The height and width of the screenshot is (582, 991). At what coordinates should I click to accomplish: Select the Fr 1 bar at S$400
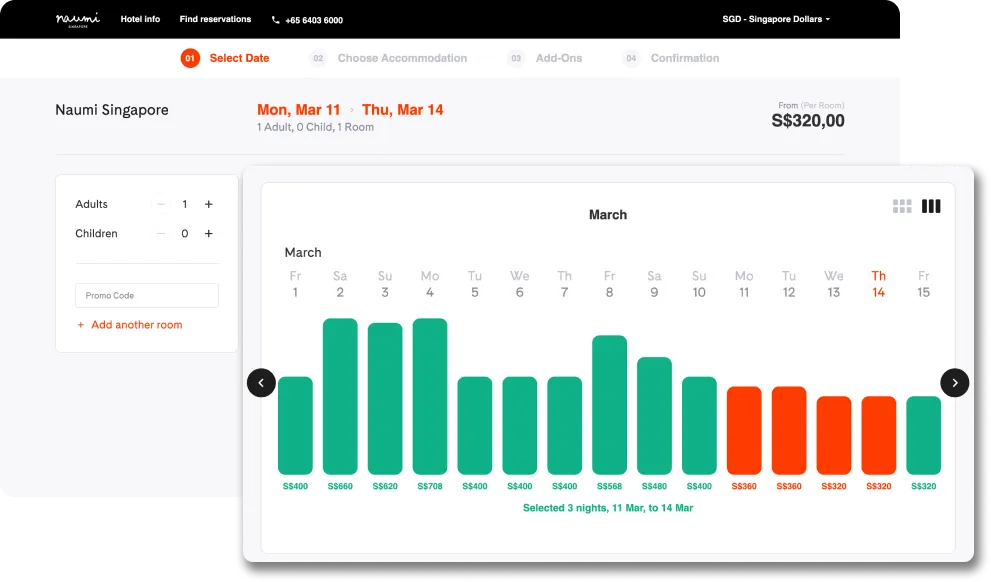295,425
